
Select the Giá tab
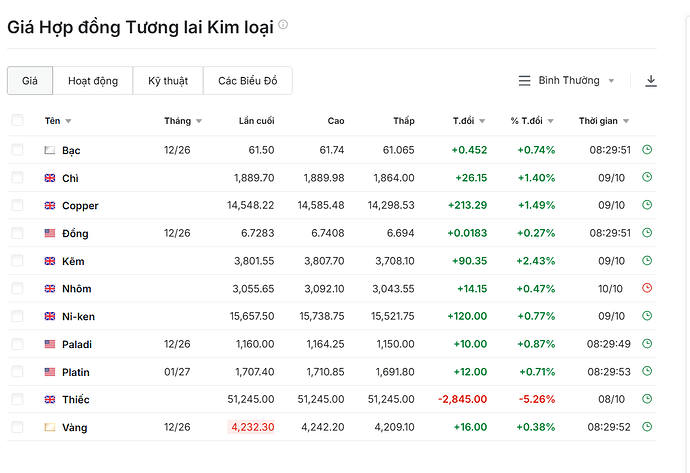(x=30, y=81)
